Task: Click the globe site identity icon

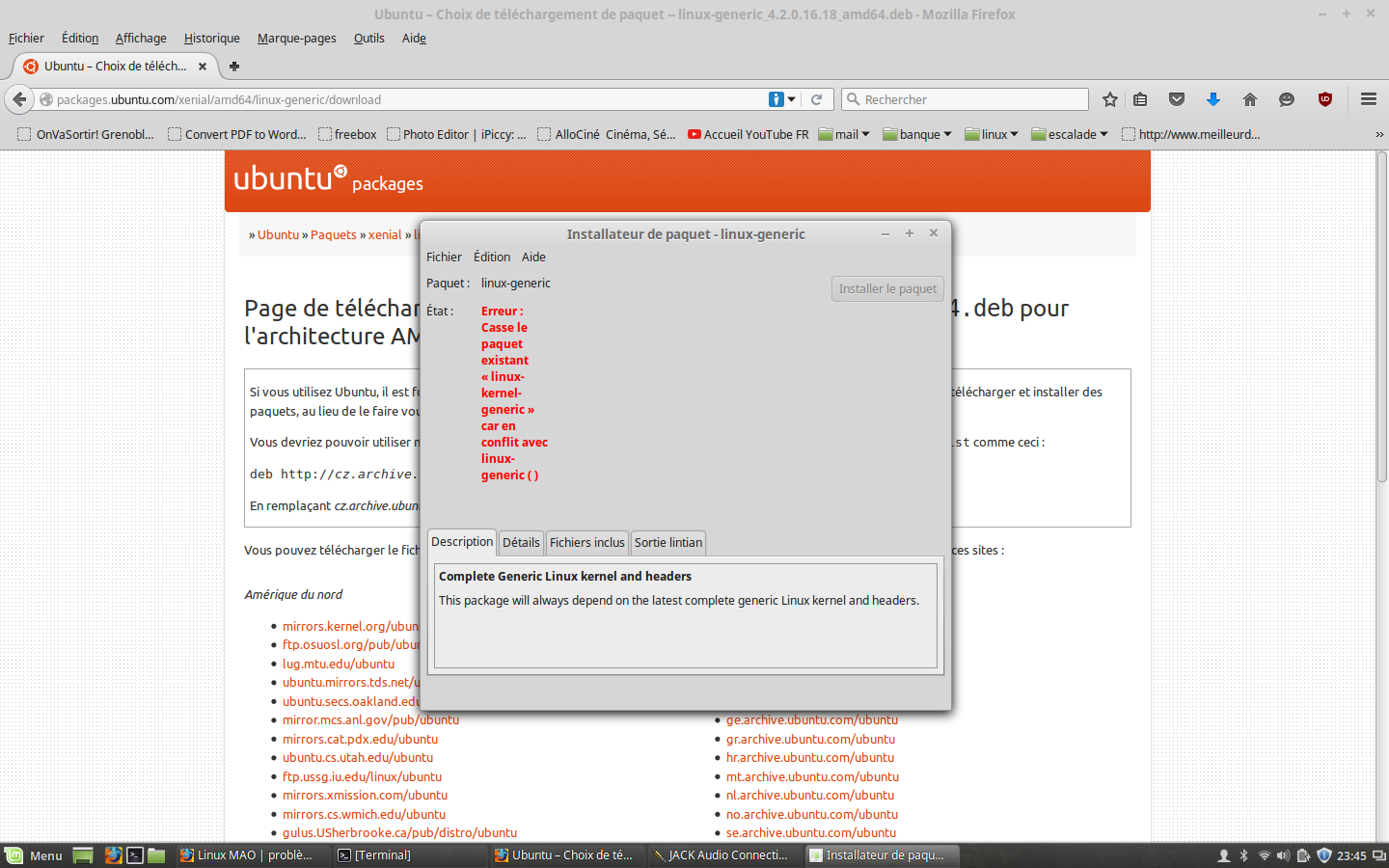Action: pyautogui.click(x=45, y=99)
